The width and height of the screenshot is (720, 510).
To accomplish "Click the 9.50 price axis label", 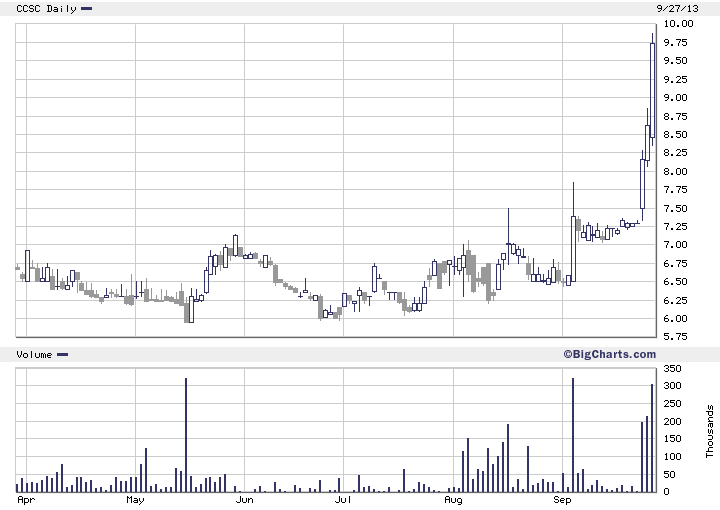I will pyautogui.click(x=675, y=61).
